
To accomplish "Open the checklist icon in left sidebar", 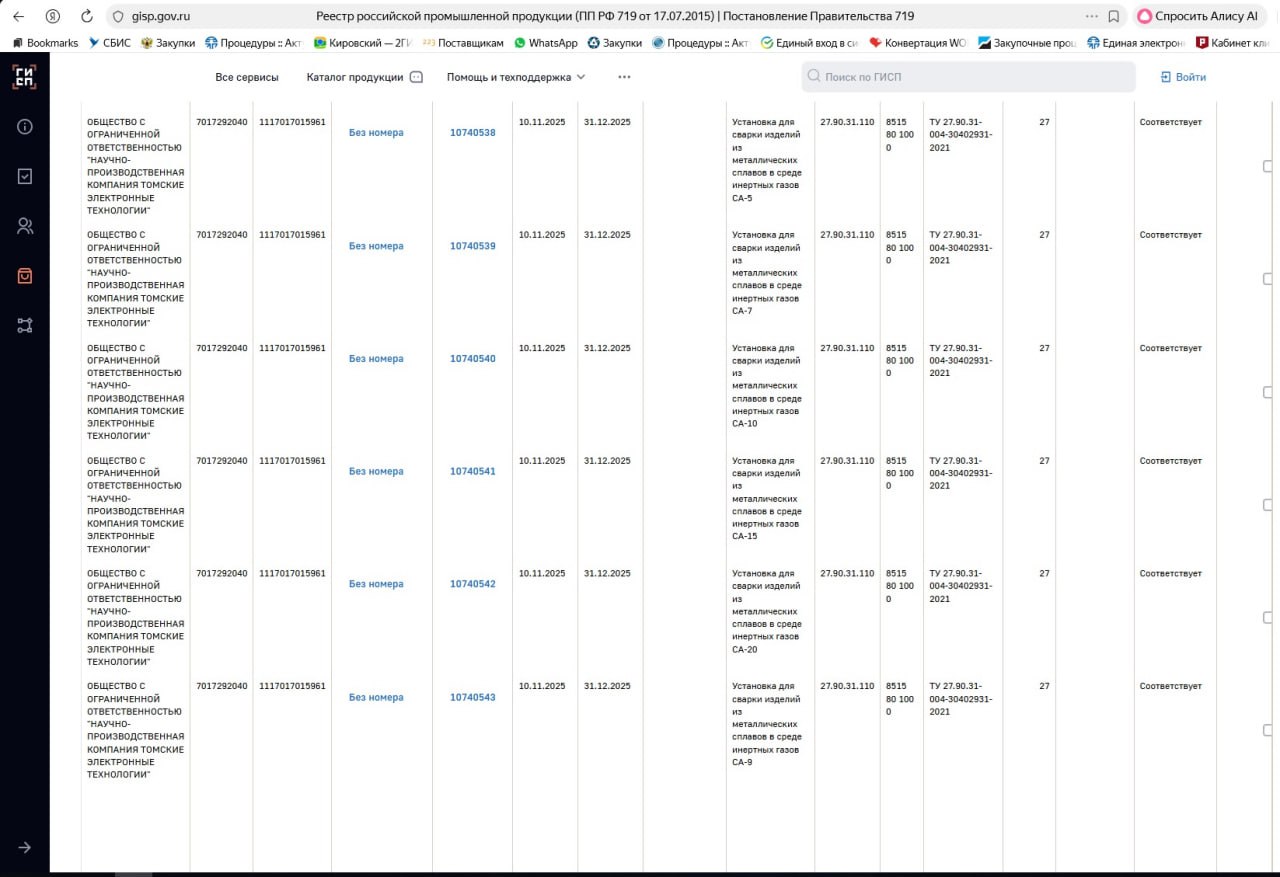I will coord(25,176).
